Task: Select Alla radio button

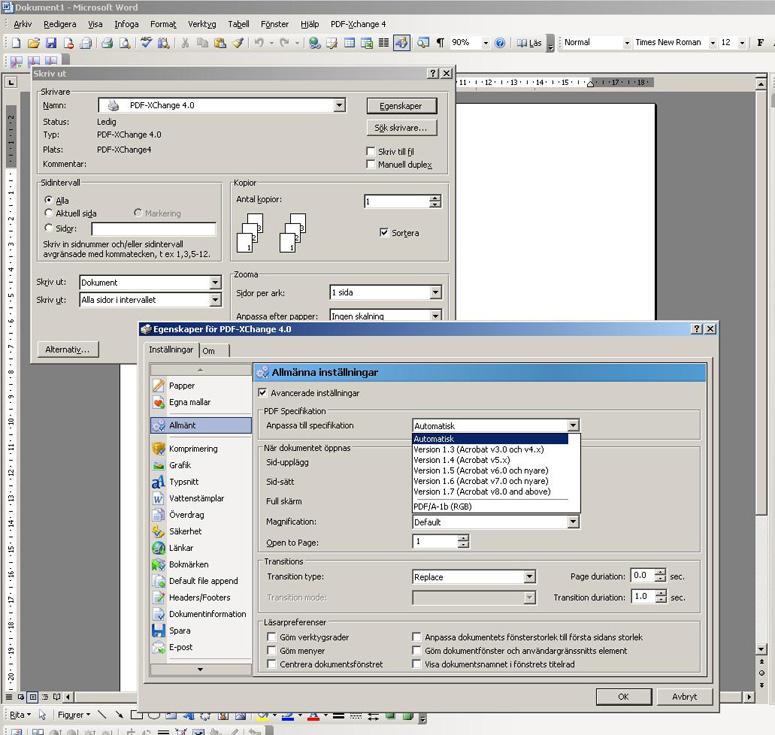Action: (48, 200)
